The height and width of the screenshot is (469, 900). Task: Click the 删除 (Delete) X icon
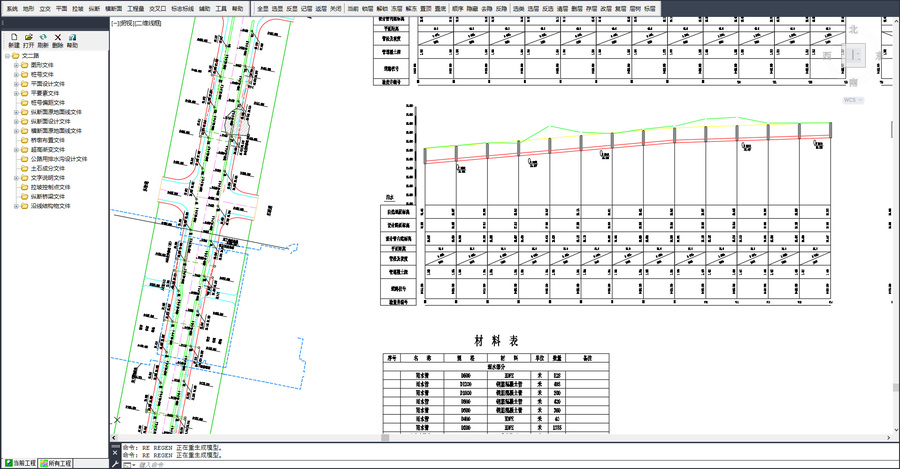57,37
